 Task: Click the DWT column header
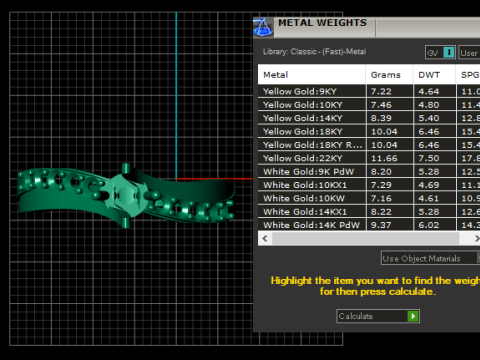point(434,75)
